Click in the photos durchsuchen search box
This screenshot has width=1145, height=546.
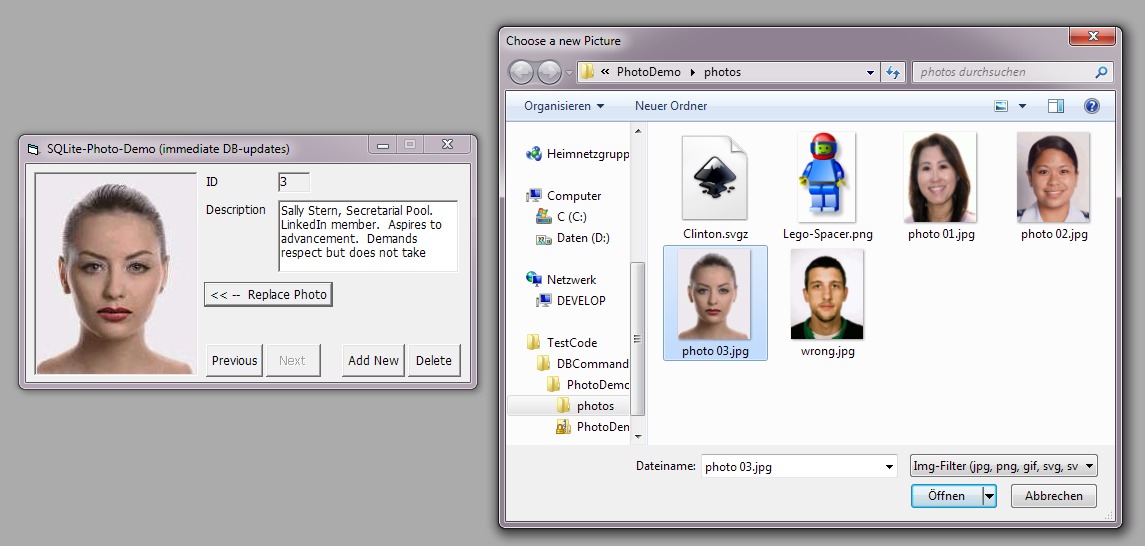(x=1003, y=72)
